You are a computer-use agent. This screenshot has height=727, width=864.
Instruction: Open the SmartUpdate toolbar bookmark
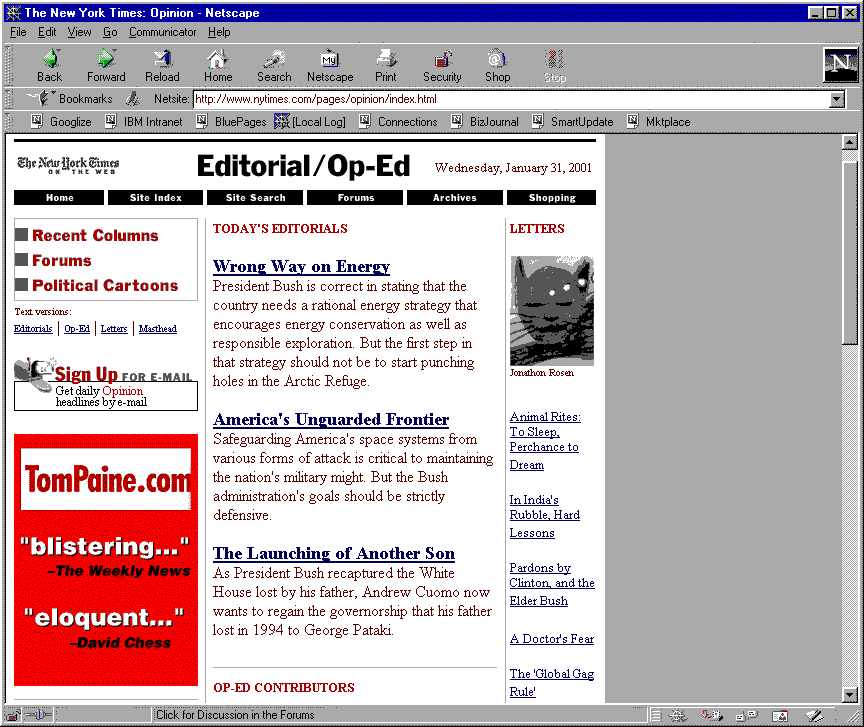pos(573,121)
